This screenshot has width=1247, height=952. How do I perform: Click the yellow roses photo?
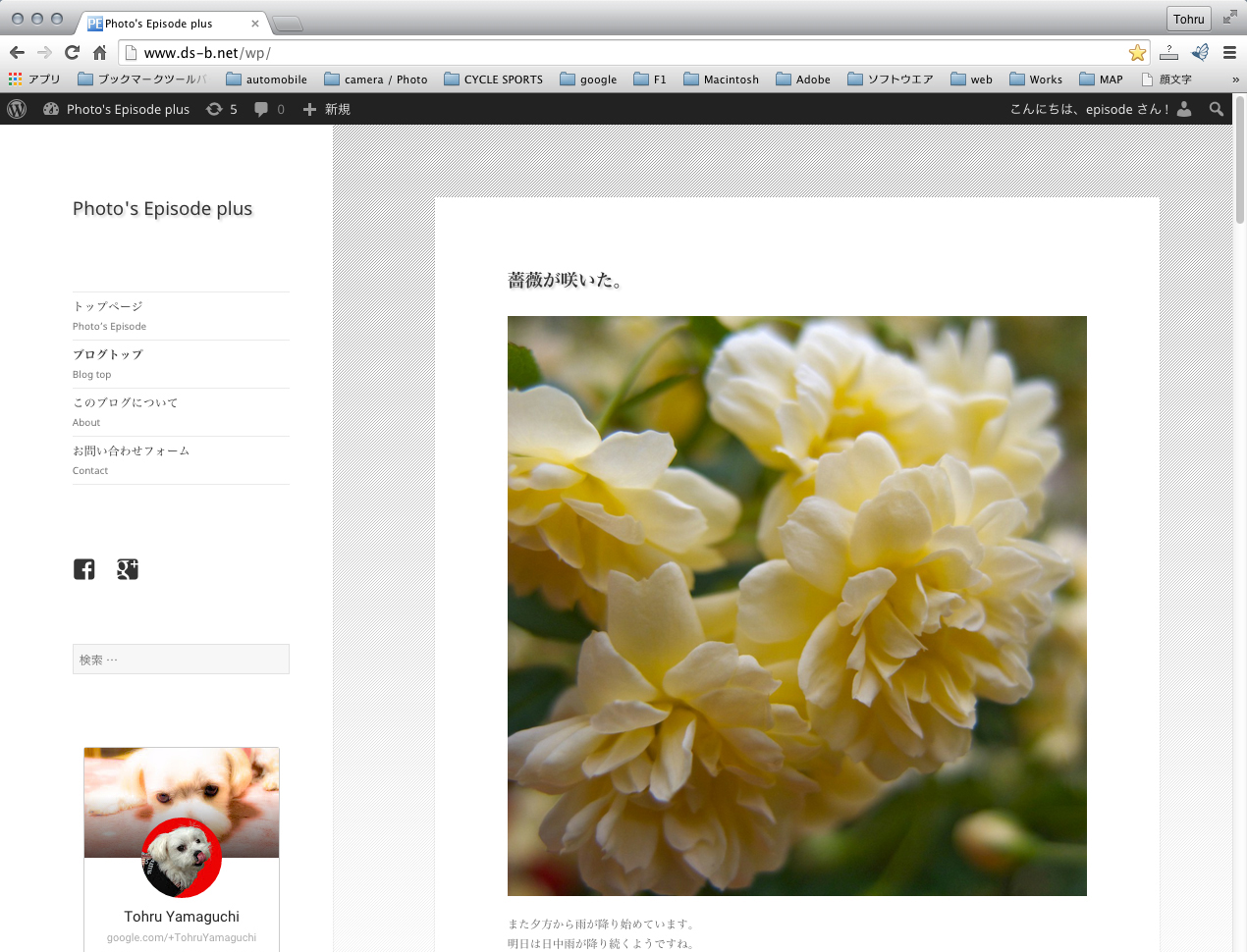796,606
